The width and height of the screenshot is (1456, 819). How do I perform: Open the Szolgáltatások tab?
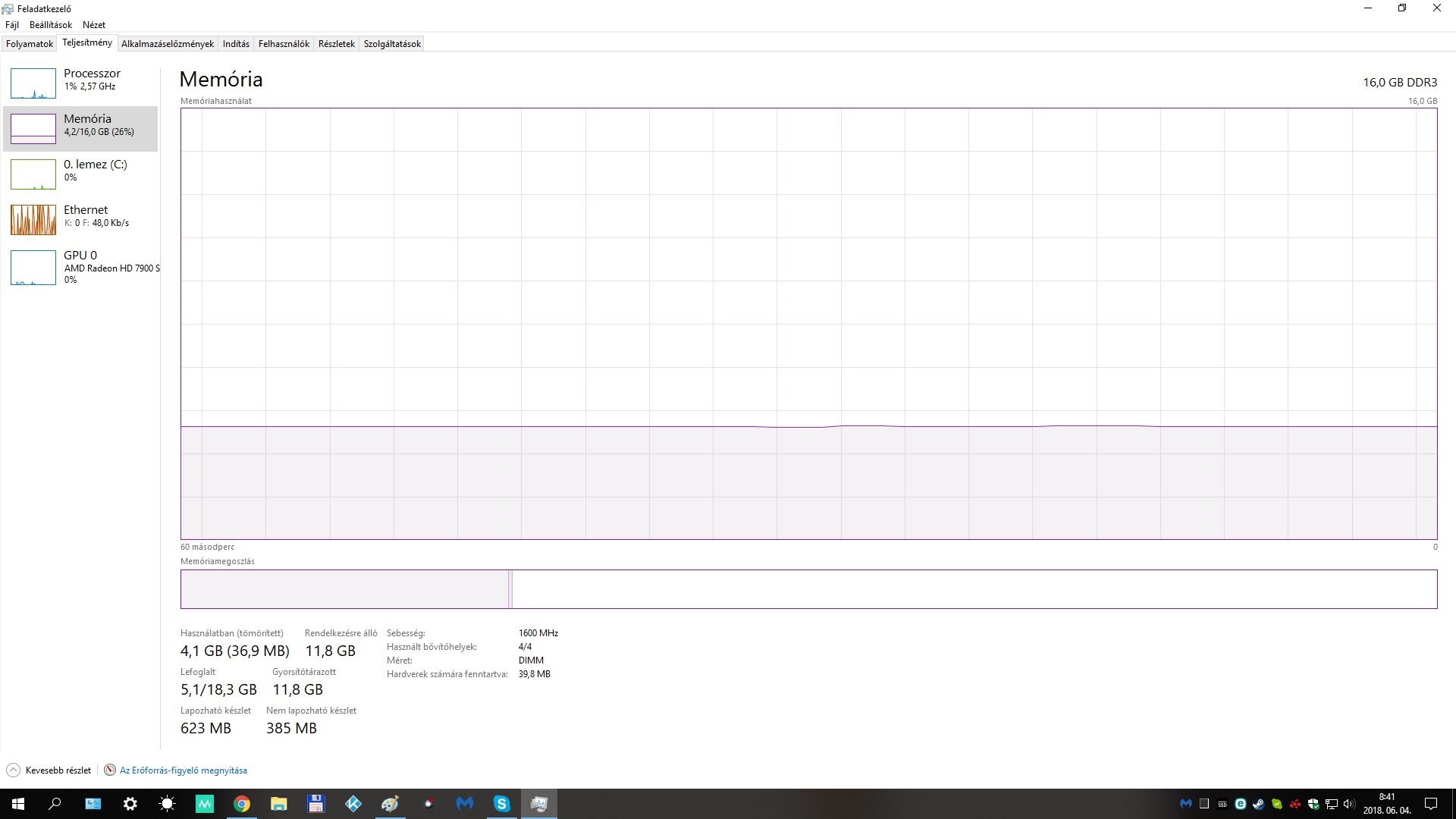pyautogui.click(x=392, y=44)
